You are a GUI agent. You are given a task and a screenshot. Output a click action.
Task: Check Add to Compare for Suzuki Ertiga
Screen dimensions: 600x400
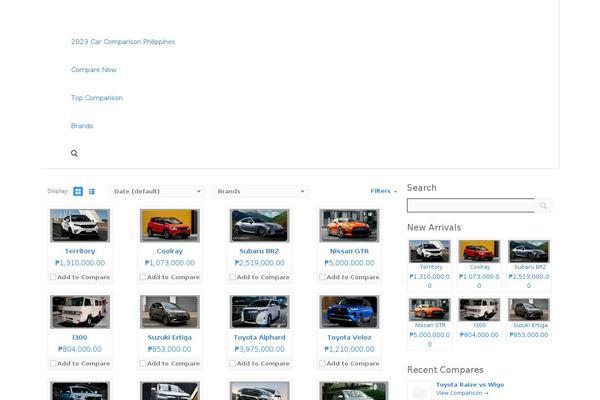[x=143, y=363]
